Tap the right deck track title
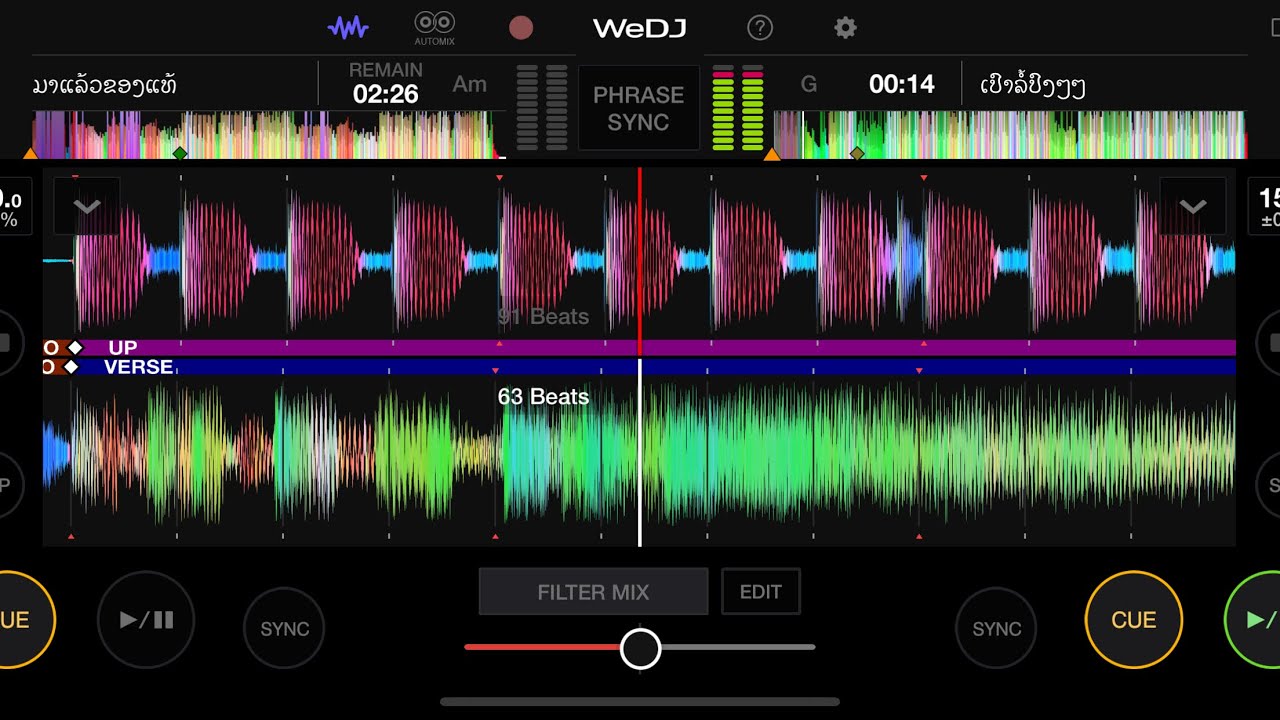The height and width of the screenshot is (720, 1280). (x=1033, y=86)
